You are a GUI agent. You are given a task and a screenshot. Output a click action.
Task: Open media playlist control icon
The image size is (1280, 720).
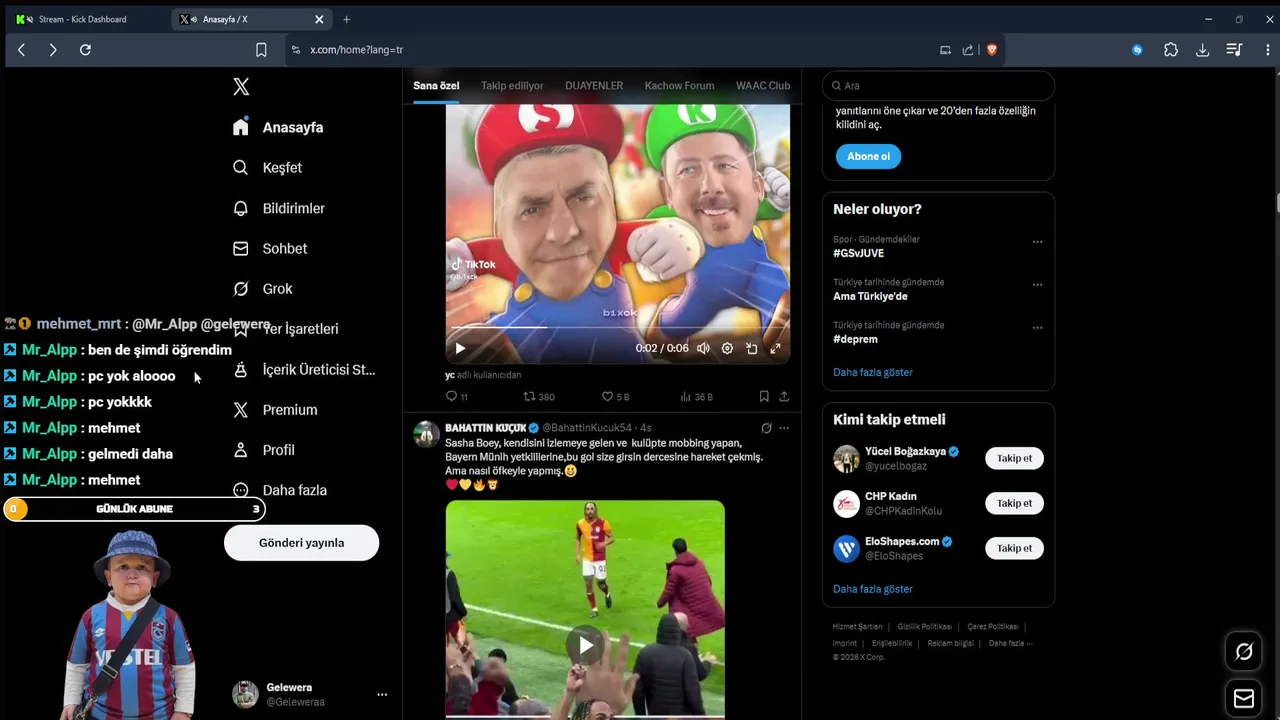click(1235, 50)
